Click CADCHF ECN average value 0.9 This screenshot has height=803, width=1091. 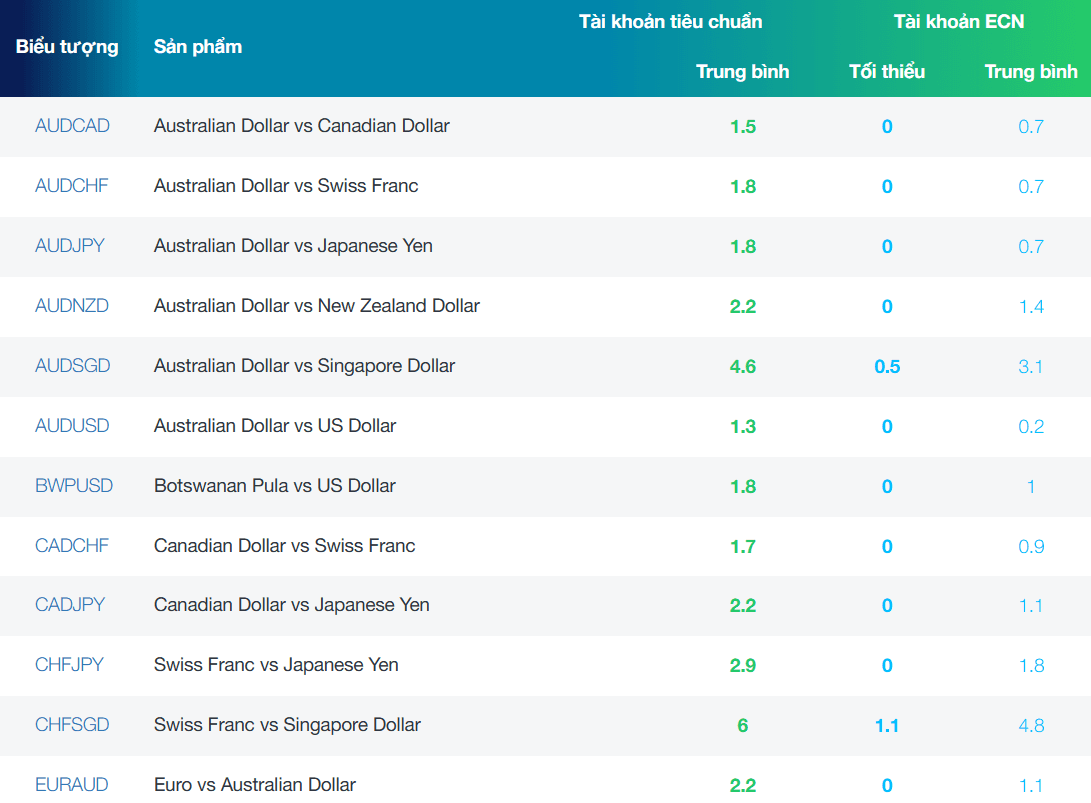[1031, 546]
